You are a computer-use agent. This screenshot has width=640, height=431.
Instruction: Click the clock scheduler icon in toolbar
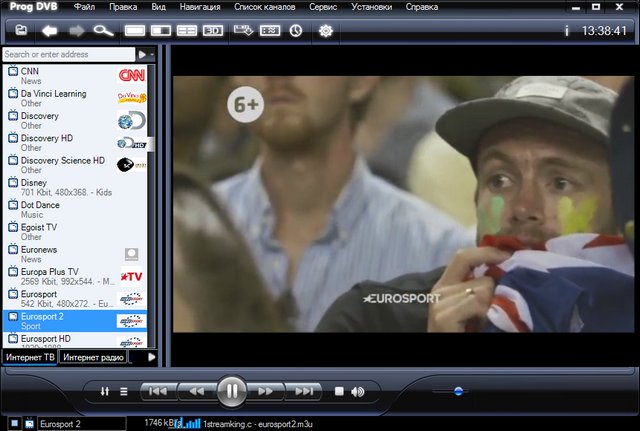coord(296,31)
